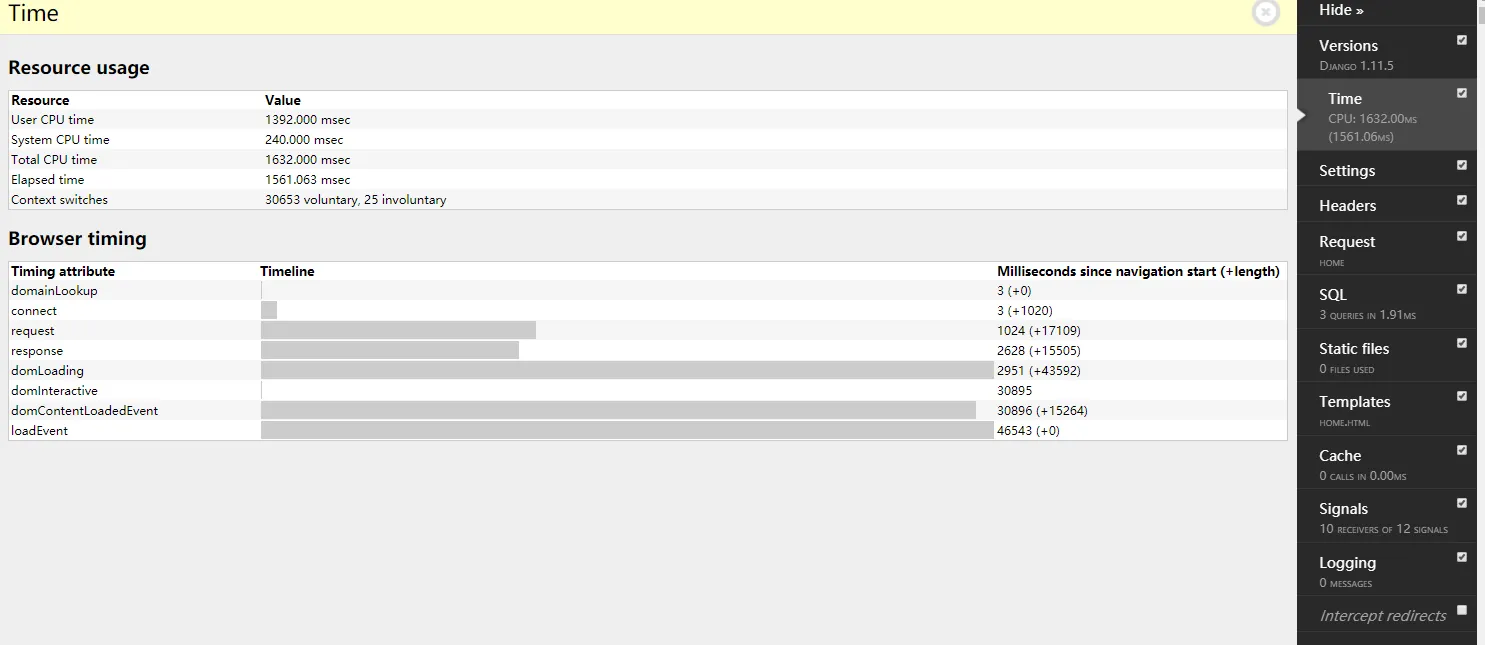Open the SQL queries panel
This screenshot has width=1485, height=645.
[1333, 295]
